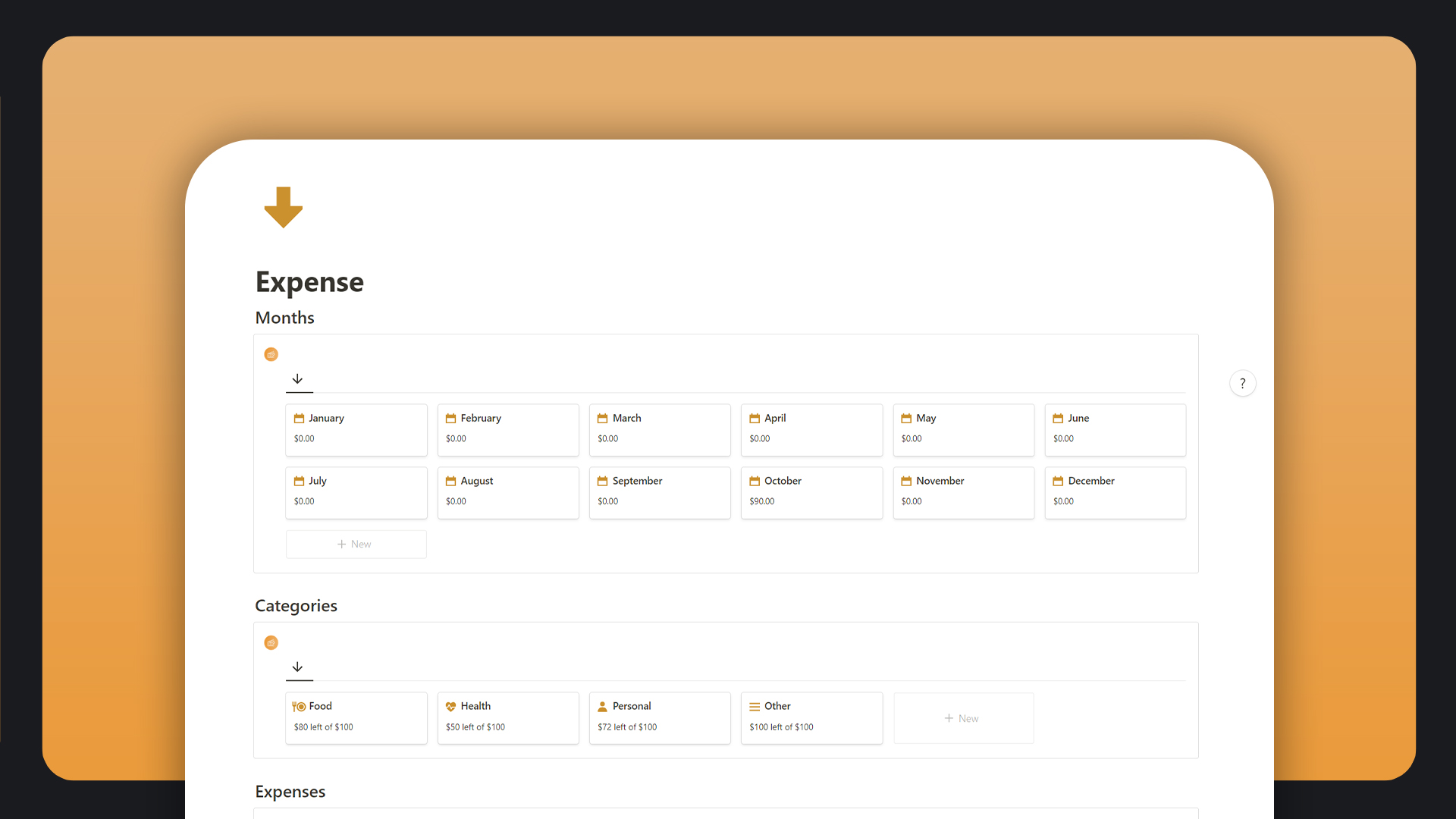Select the down-arrow view tab in Months
1456x819 pixels.
pyautogui.click(x=298, y=379)
